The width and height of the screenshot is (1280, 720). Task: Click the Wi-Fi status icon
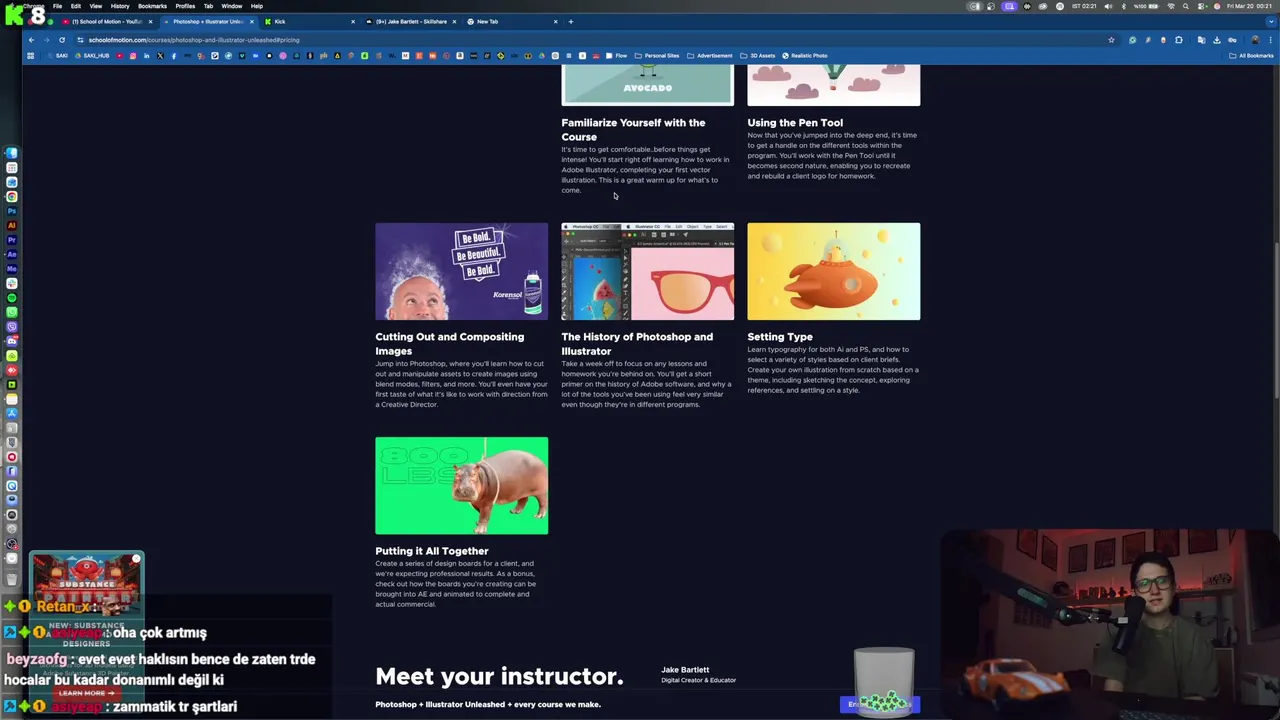point(1171,6)
